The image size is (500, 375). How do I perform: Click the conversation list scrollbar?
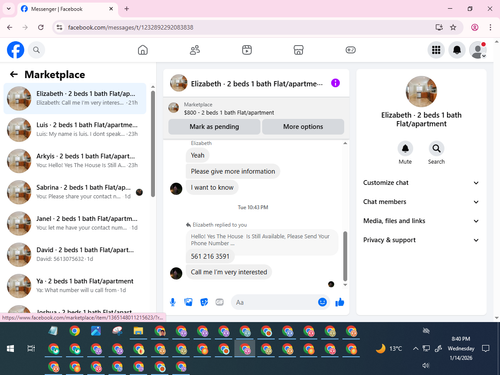pyautogui.click(x=153, y=143)
